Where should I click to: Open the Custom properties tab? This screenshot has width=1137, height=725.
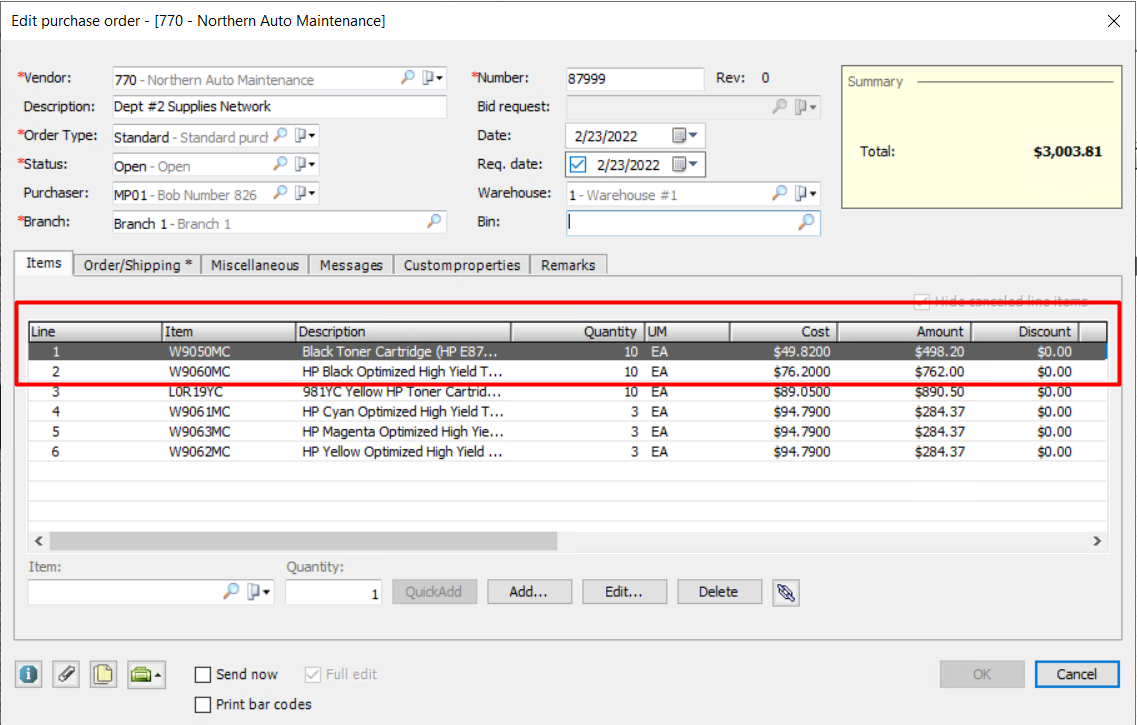pos(461,265)
